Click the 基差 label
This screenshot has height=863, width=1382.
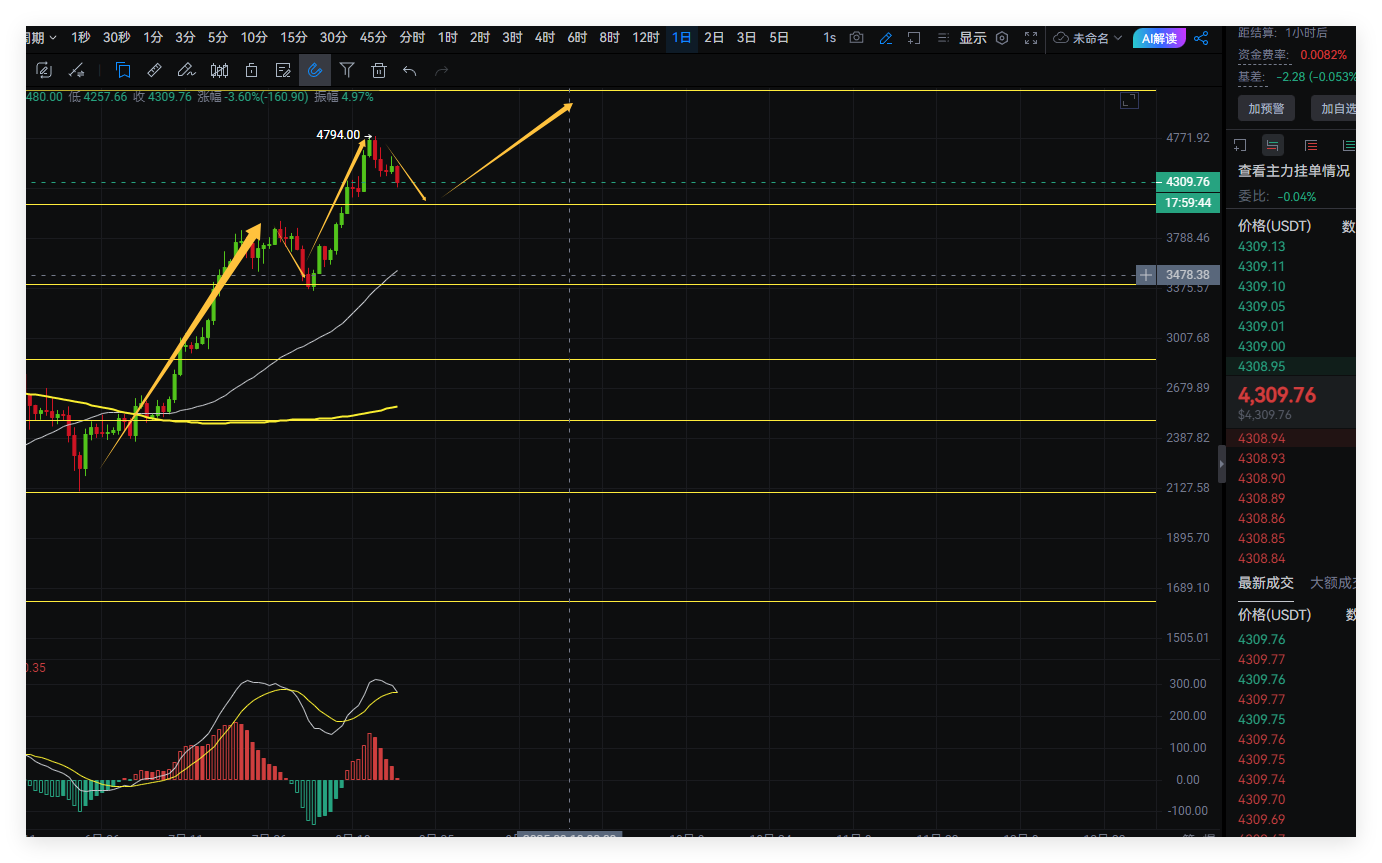[1252, 76]
